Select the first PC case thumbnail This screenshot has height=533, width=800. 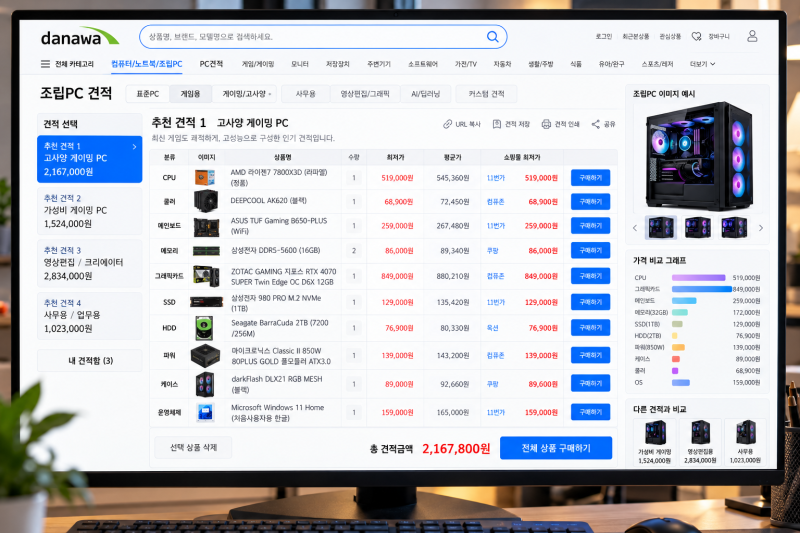[661, 227]
